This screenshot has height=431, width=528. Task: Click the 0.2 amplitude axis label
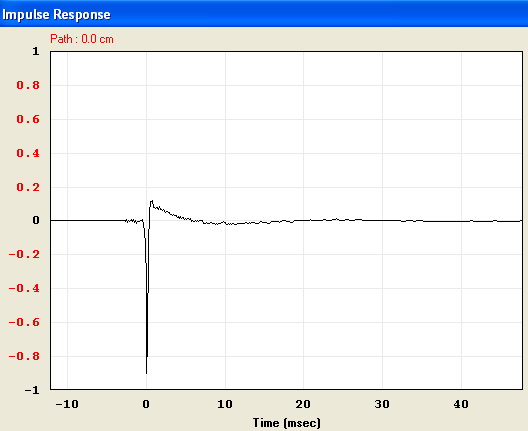(x=28, y=187)
